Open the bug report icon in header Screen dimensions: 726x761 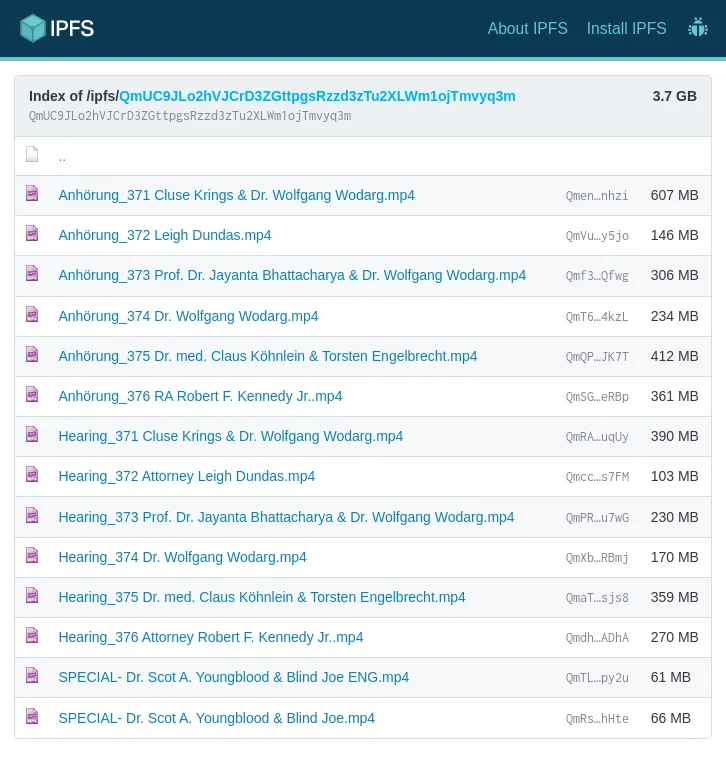698,27
